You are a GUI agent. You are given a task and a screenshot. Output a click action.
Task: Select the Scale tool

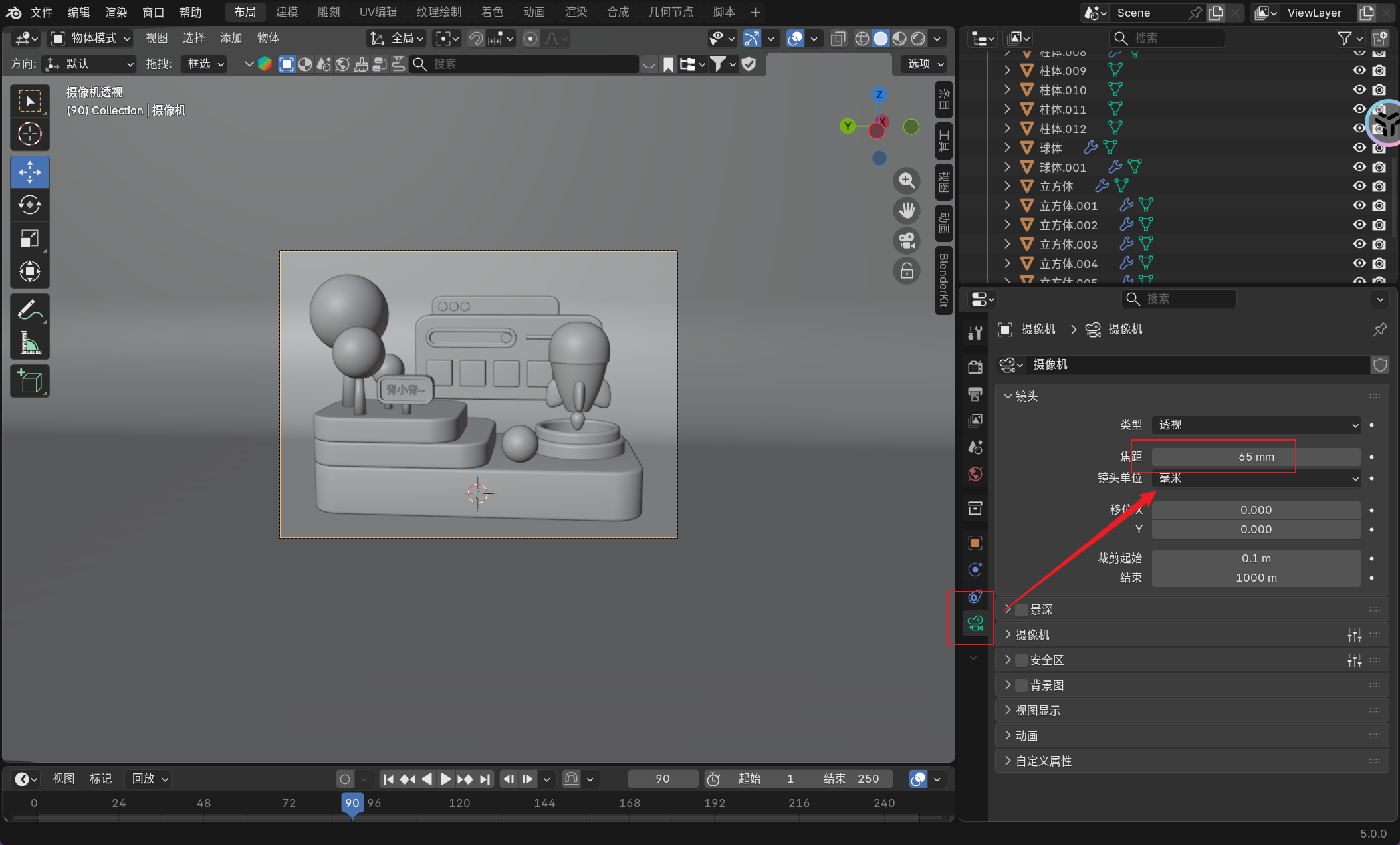pyautogui.click(x=29, y=238)
